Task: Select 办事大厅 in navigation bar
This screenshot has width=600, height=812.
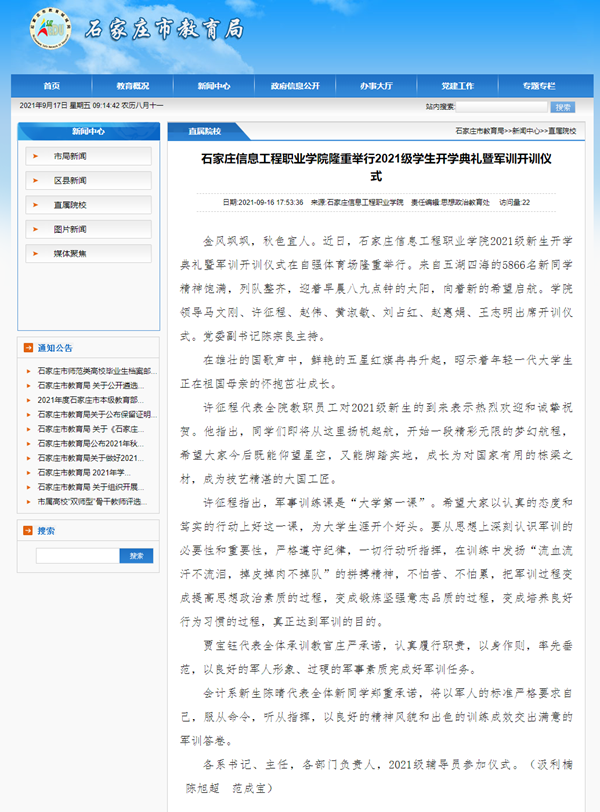Action: (x=376, y=86)
